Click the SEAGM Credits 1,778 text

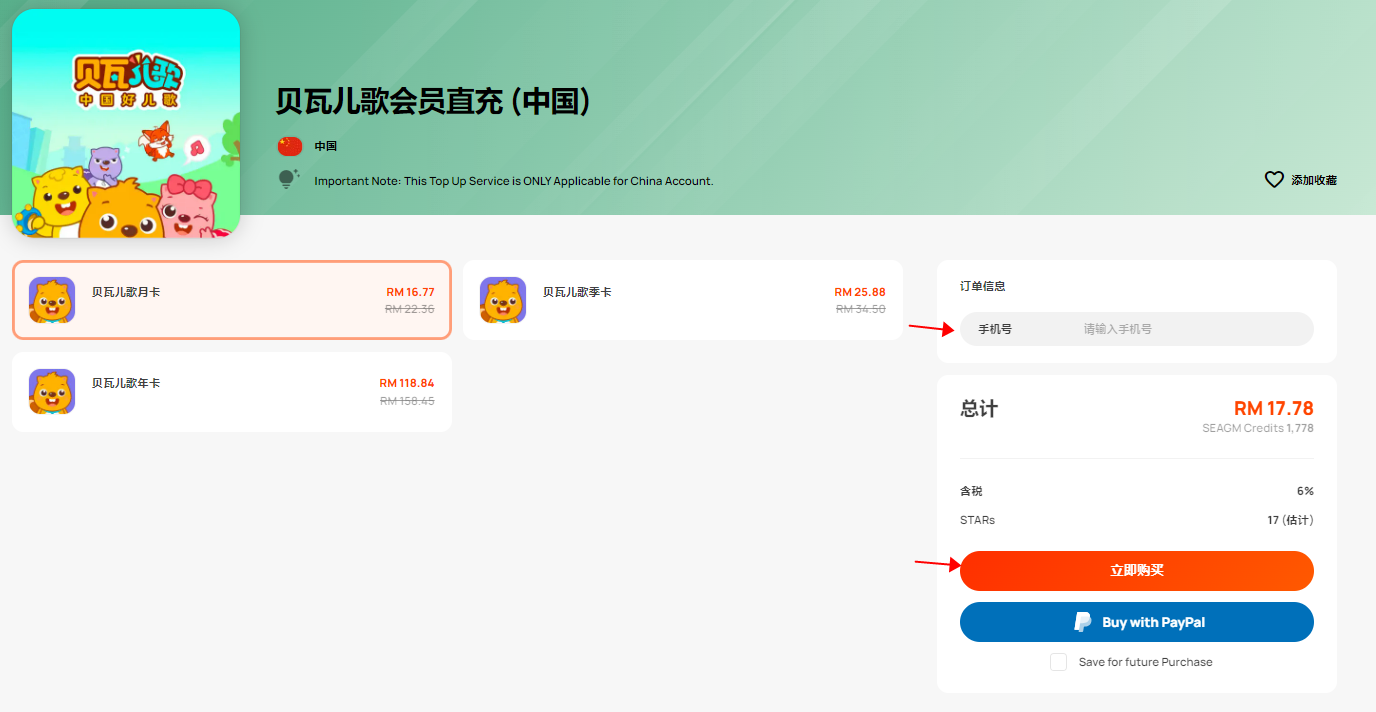pyautogui.click(x=1258, y=428)
